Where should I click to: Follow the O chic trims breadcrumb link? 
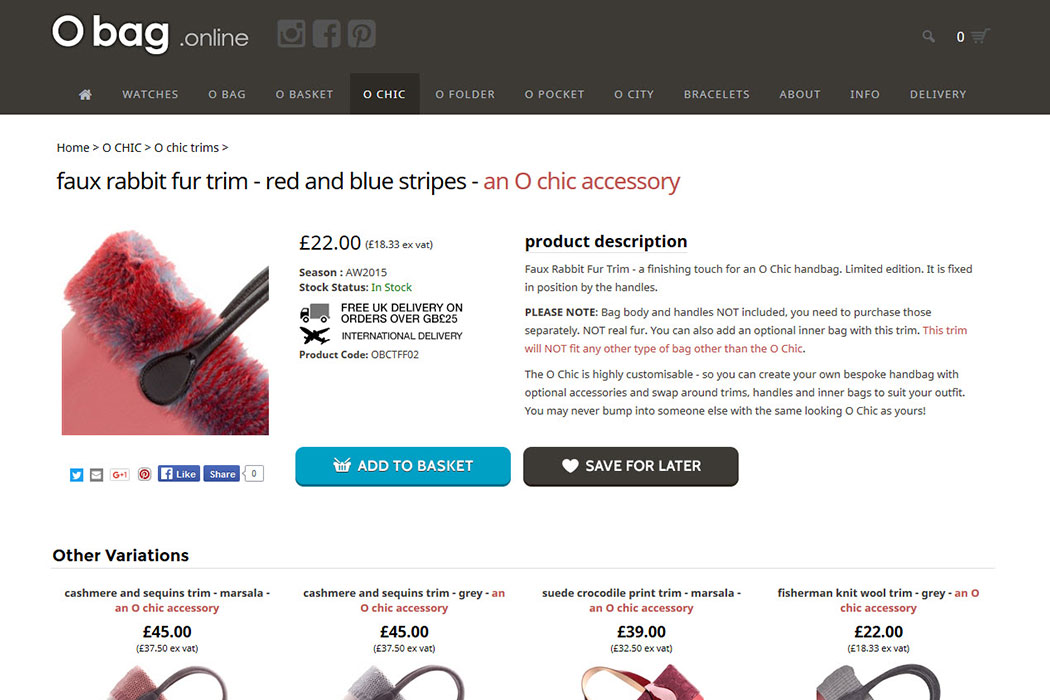coord(186,147)
